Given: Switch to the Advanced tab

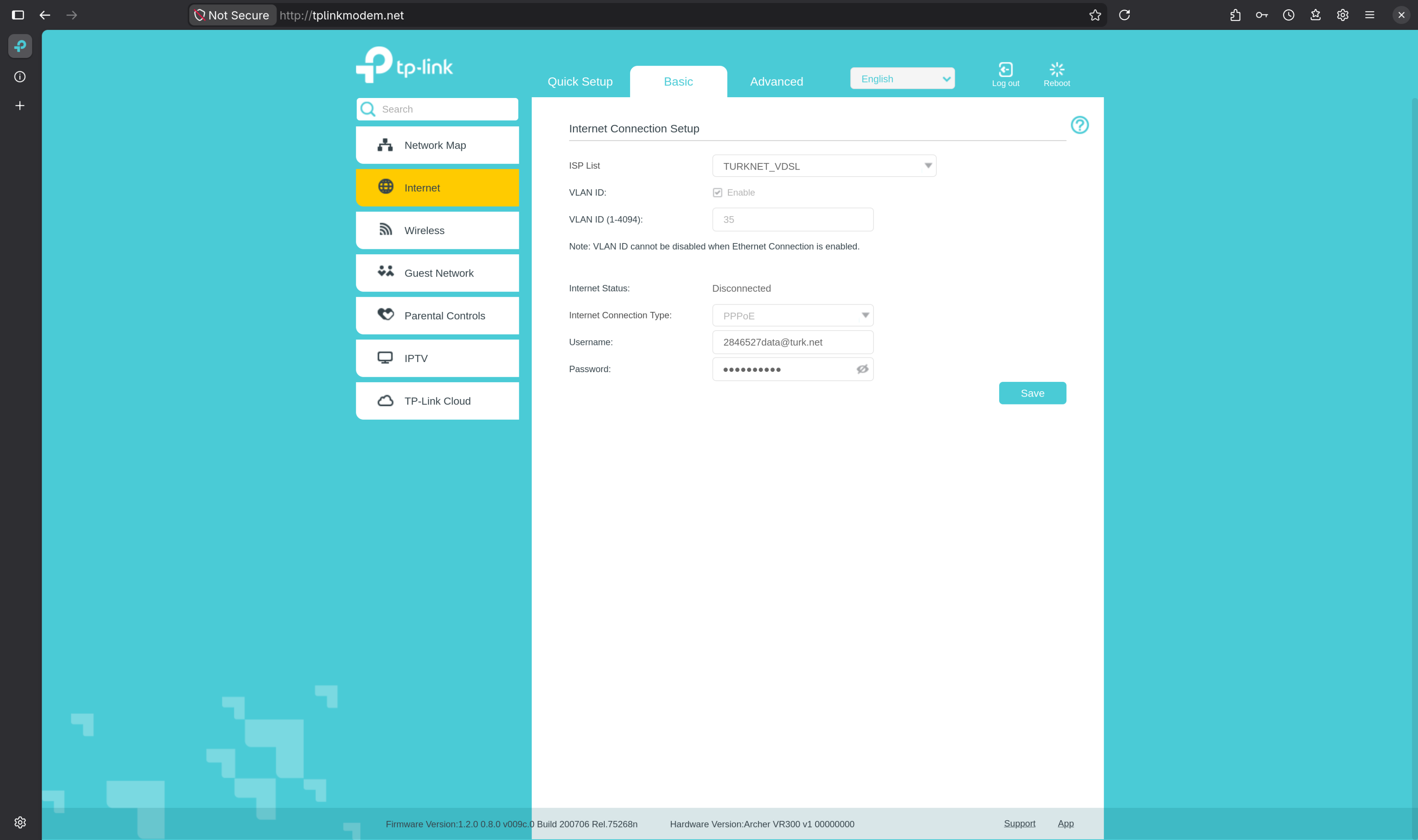Looking at the screenshot, I should pos(776,82).
